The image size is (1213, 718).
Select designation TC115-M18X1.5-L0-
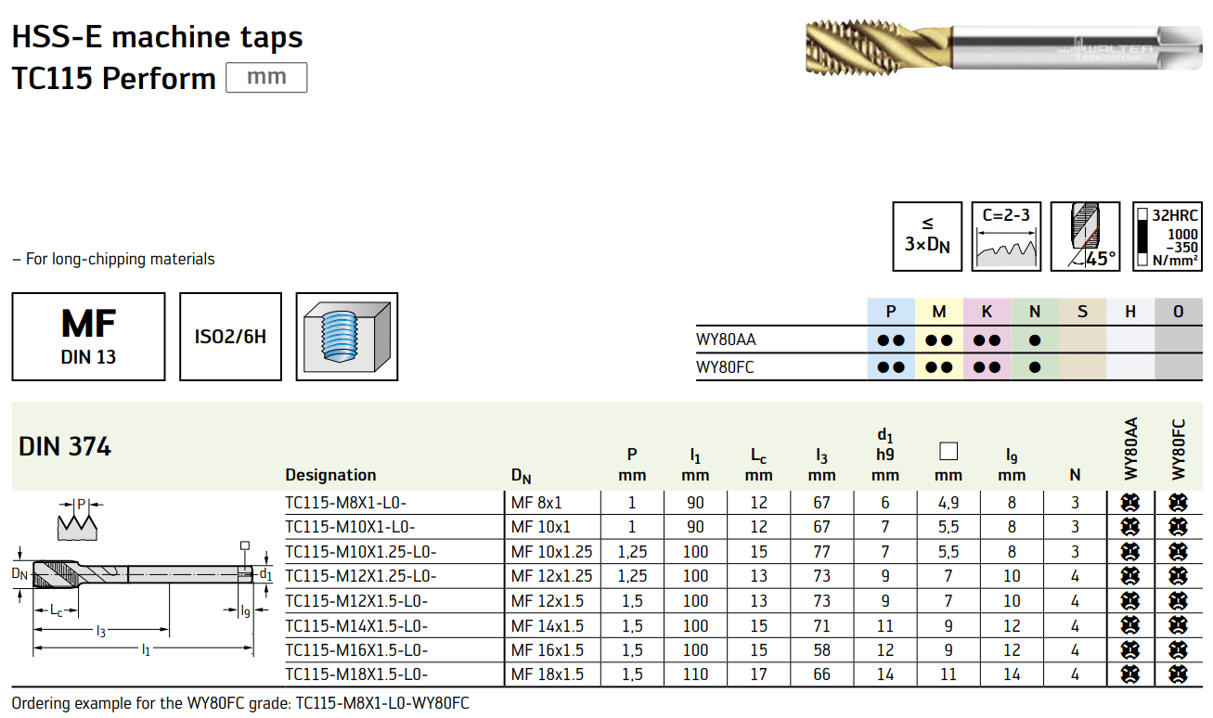(x=356, y=675)
